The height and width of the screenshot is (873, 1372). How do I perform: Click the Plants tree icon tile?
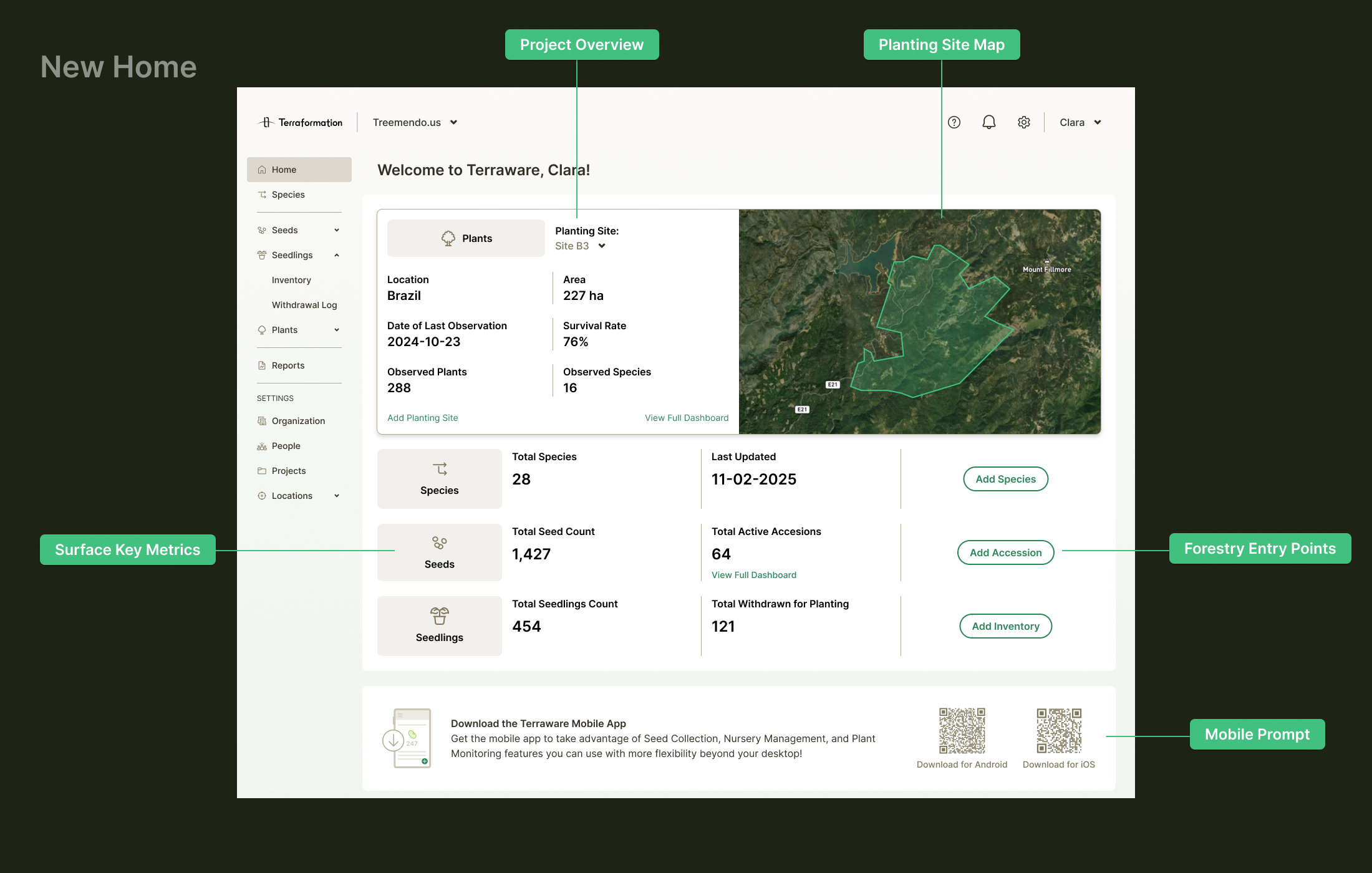[466, 238]
